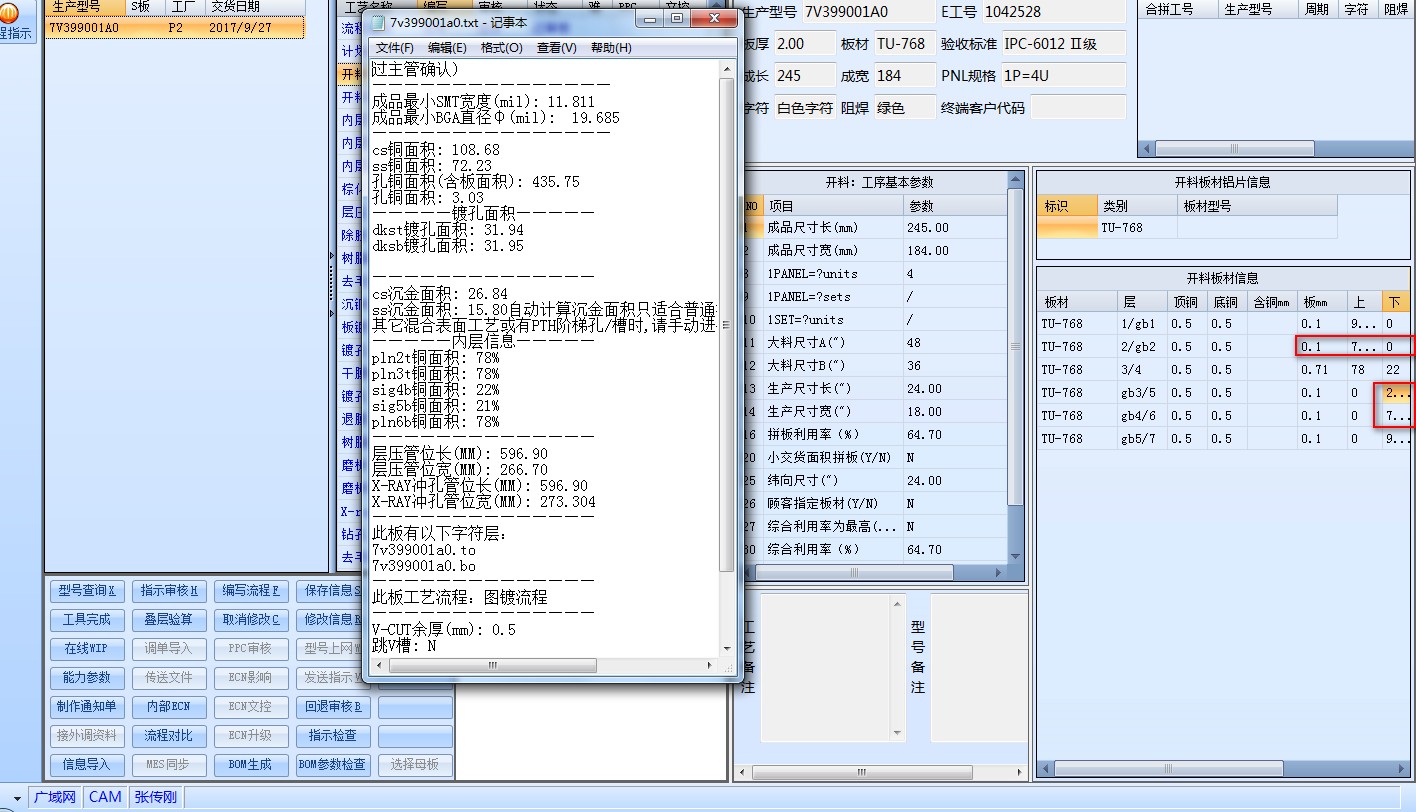1416x812 pixels.
Task: Click the 在线WIP button
Action: [88, 648]
